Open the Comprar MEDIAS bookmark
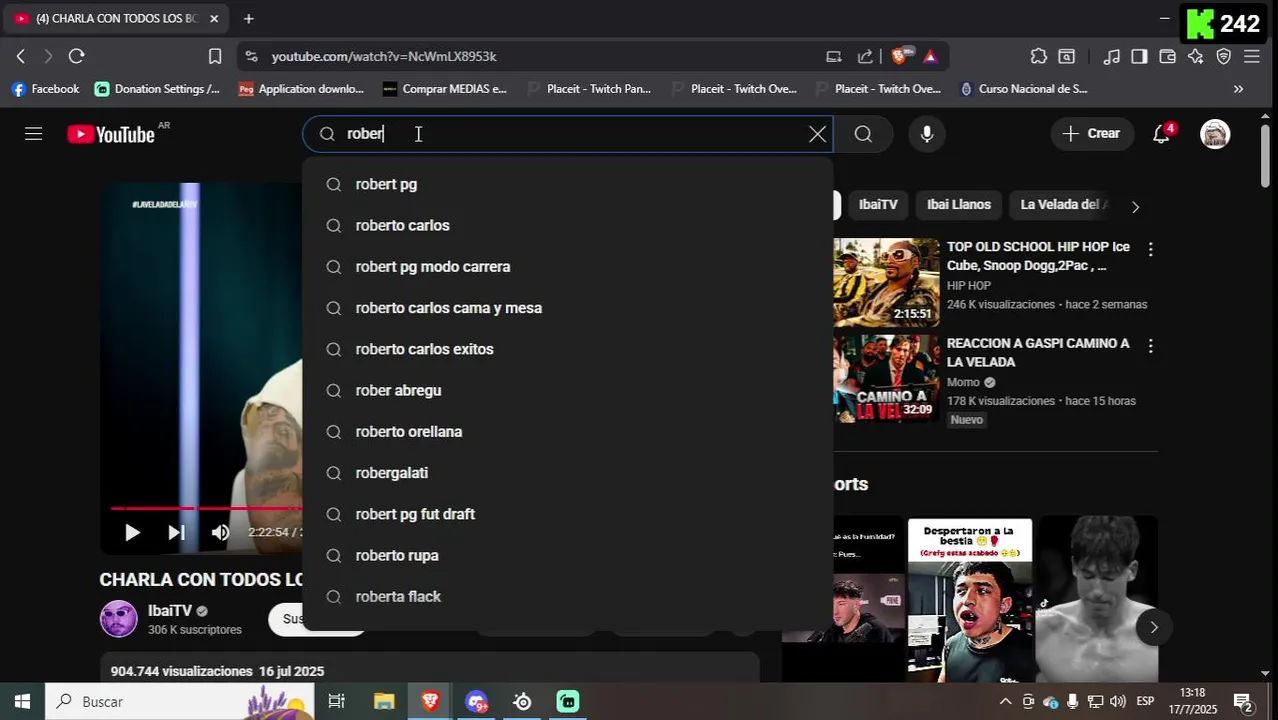 [445, 89]
